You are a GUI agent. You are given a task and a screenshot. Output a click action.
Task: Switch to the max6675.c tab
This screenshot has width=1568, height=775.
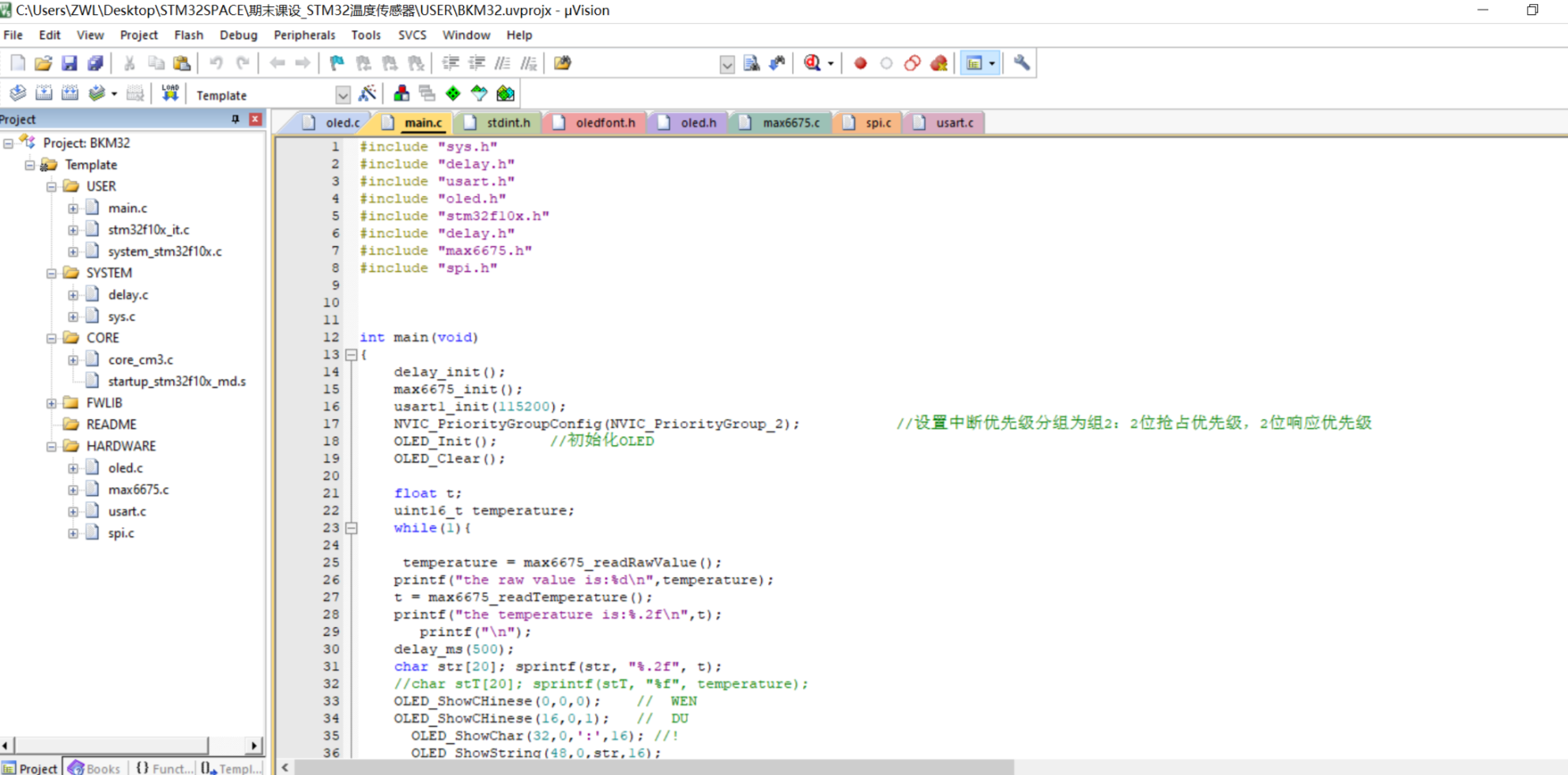790,123
